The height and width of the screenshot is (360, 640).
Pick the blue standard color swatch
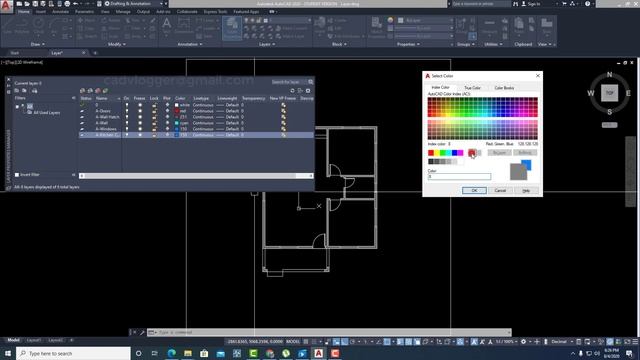pos(454,153)
